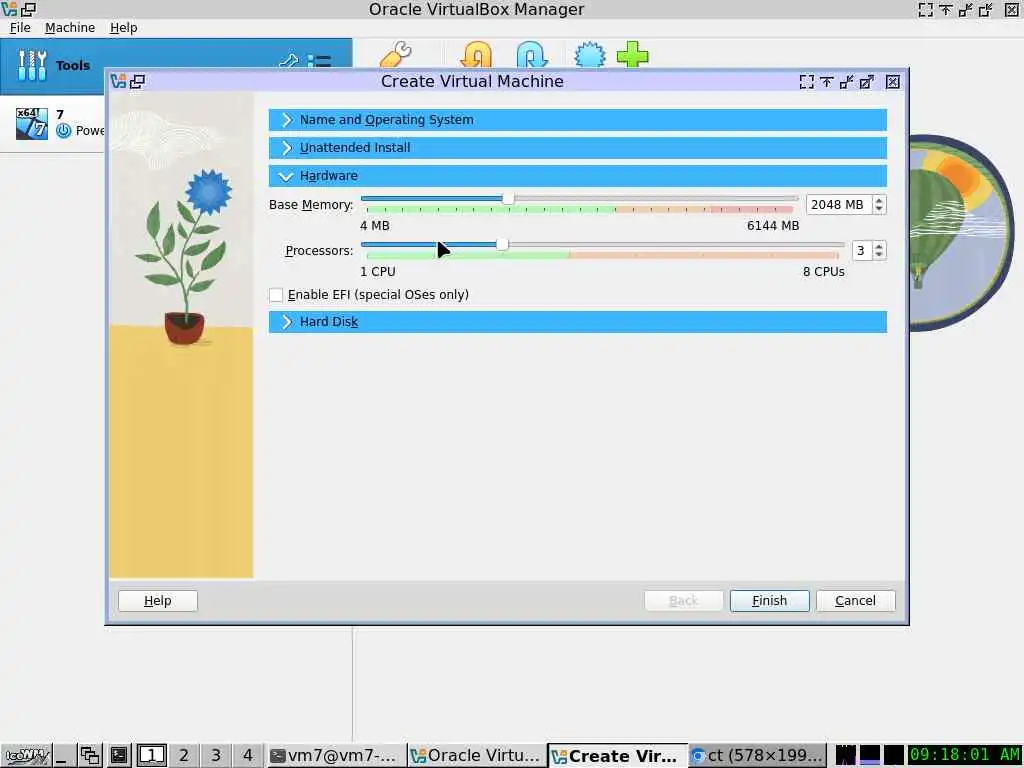1024x768 pixels.
Task: Click the network monitor tray graph
Action: coord(870,755)
